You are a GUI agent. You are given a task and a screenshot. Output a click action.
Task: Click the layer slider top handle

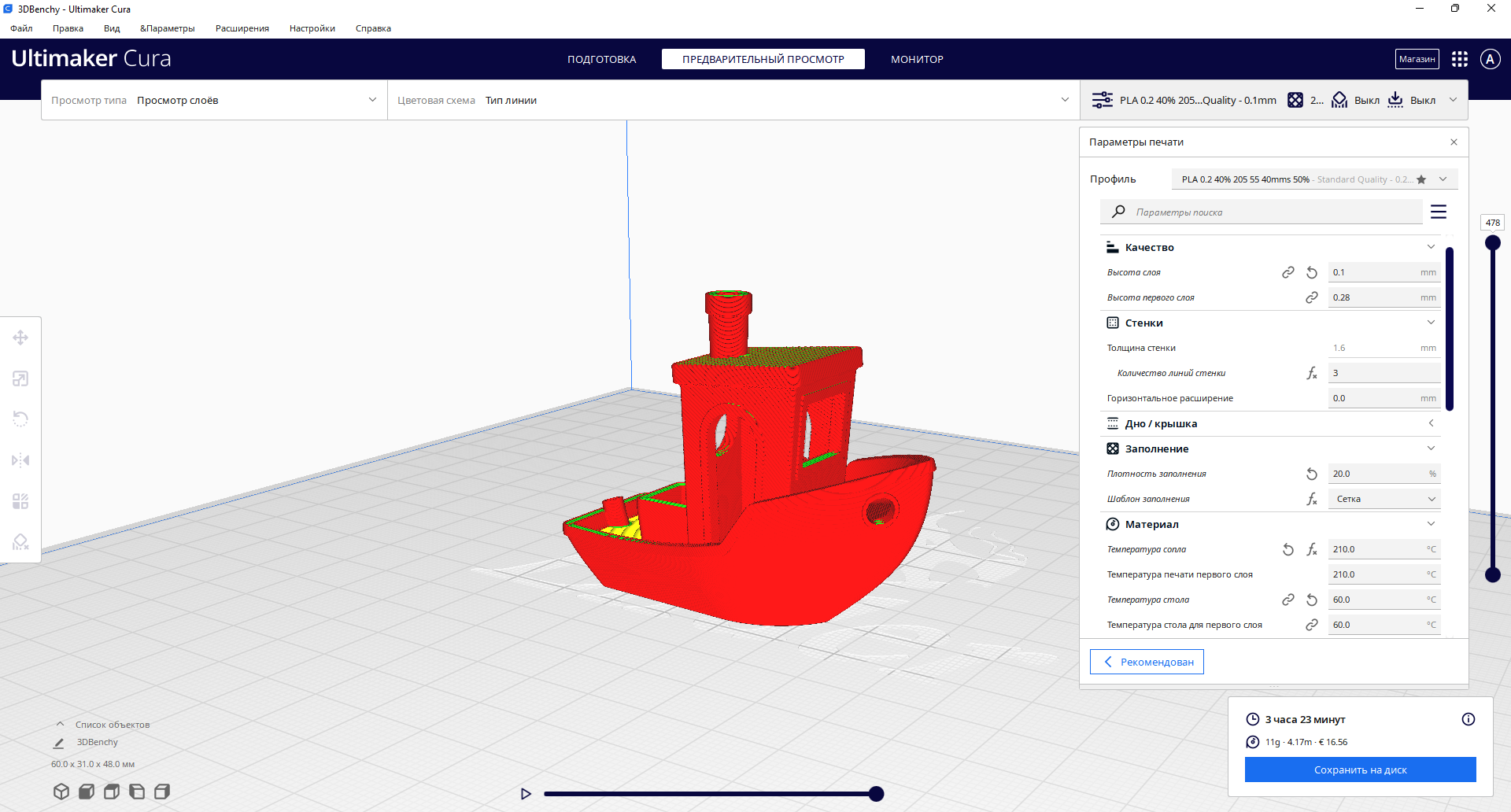[1493, 243]
